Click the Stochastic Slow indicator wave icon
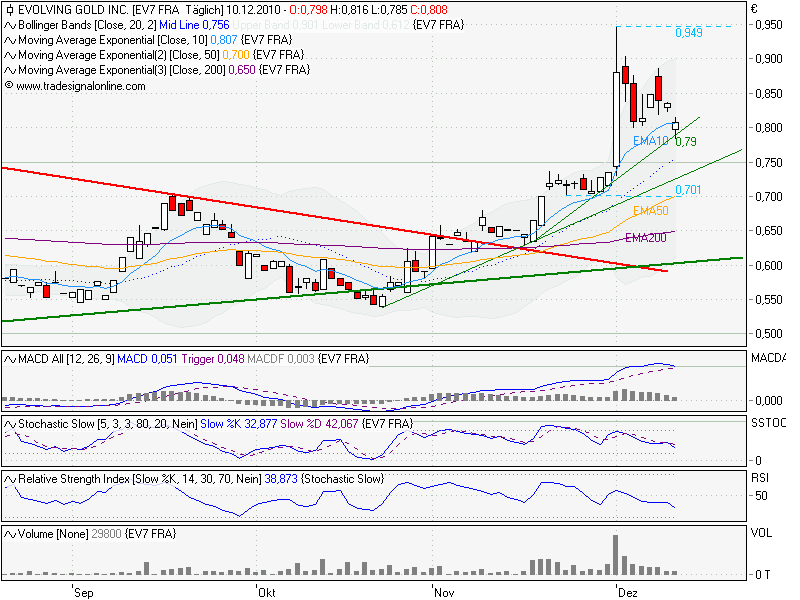The width and height of the screenshot is (800, 600). coord(9,424)
